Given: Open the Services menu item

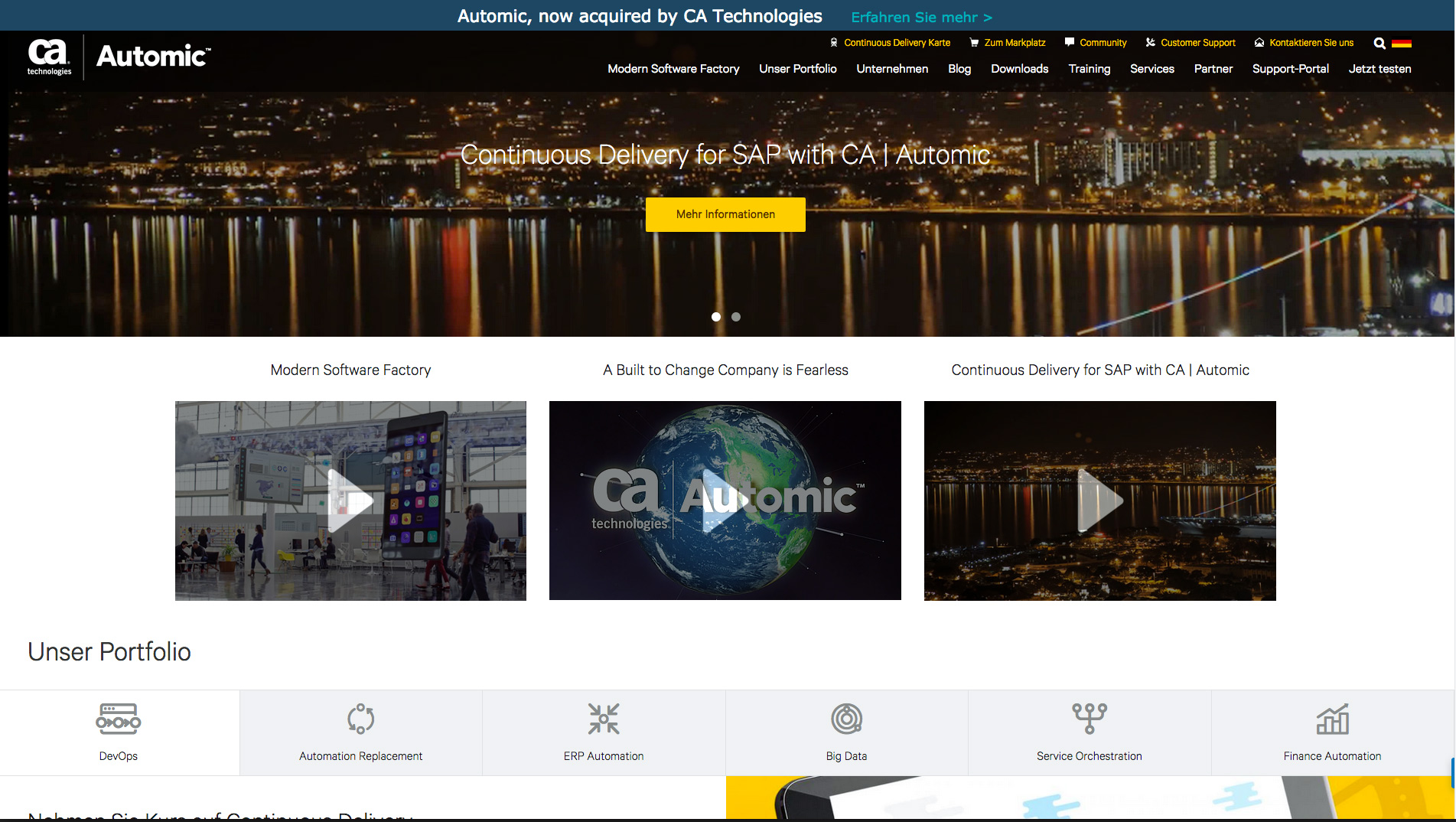Looking at the screenshot, I should (x=1151, y=69).
